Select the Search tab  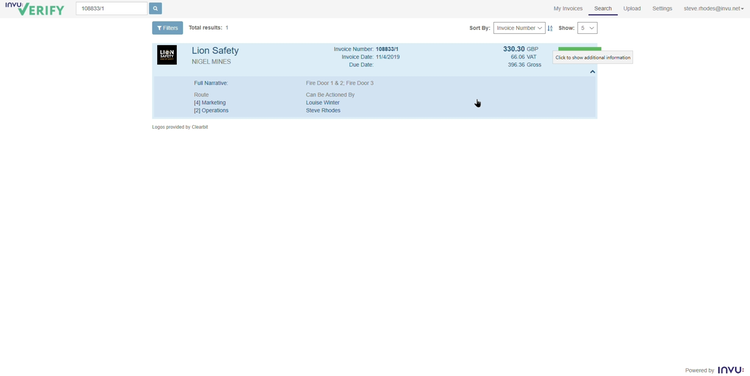tap(603, 9)
